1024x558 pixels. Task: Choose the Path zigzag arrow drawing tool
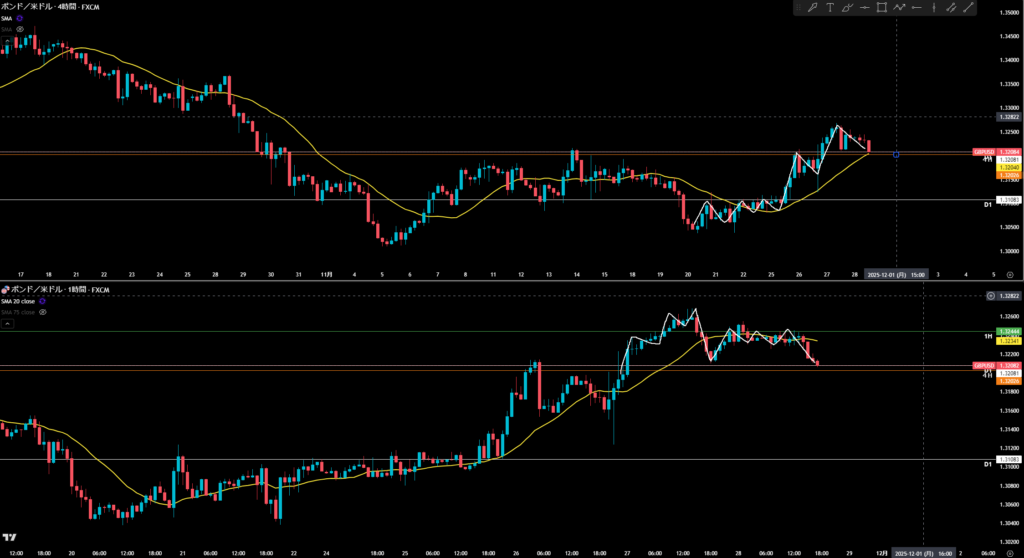(x=899, y=8)
